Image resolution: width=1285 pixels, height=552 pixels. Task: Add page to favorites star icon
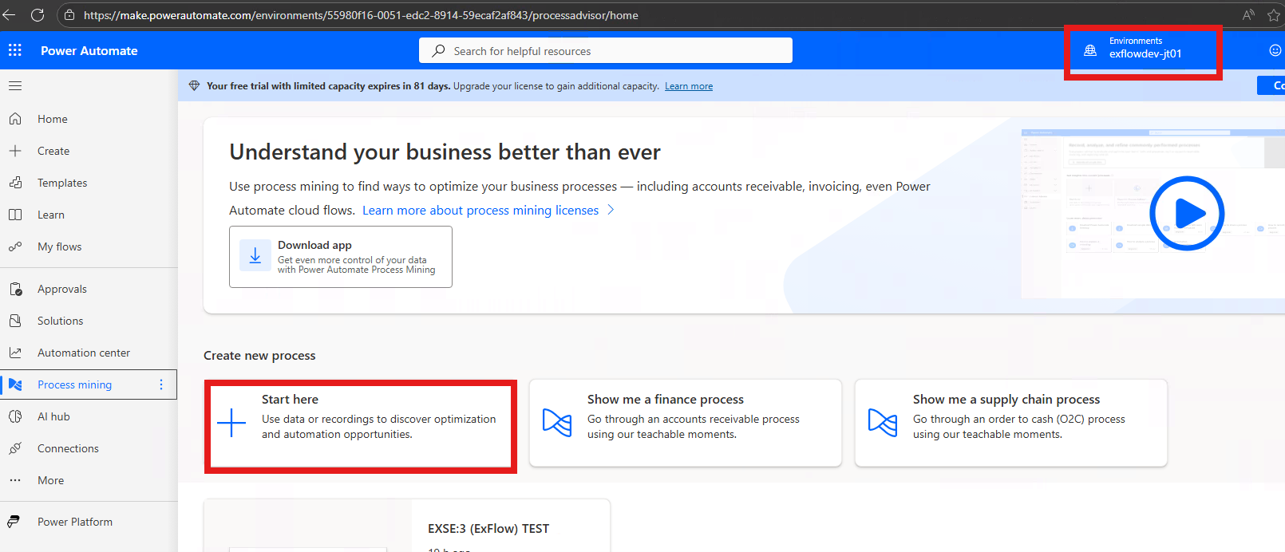click(1275, 15)
